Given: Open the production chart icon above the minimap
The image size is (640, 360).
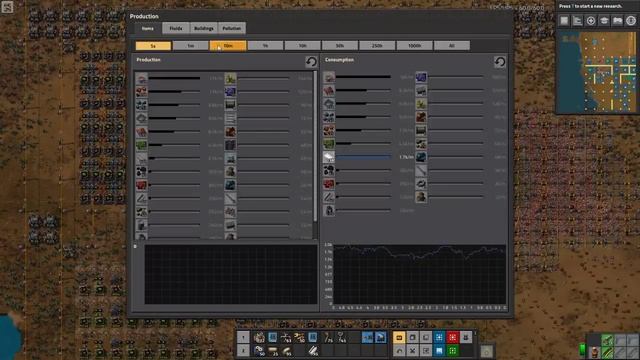Looking at the screenshot, I should (x=577, y=20).
